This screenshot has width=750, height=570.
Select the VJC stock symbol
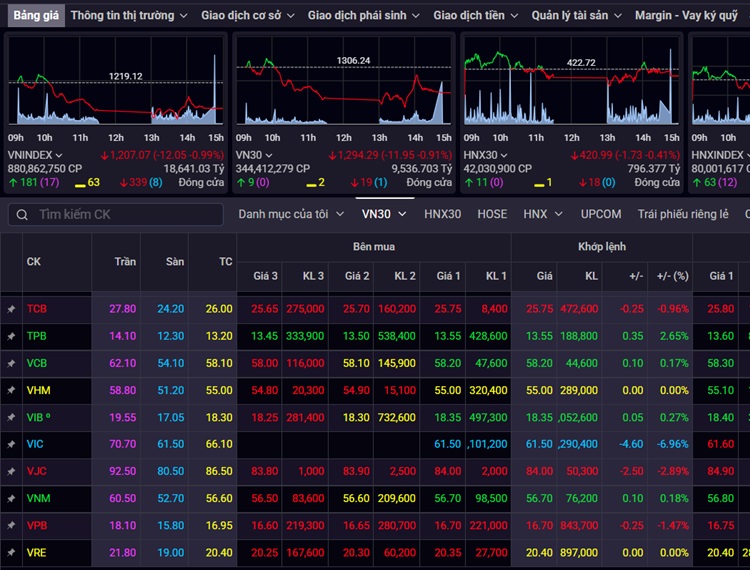pyautogui.click(x=36, y=471)
